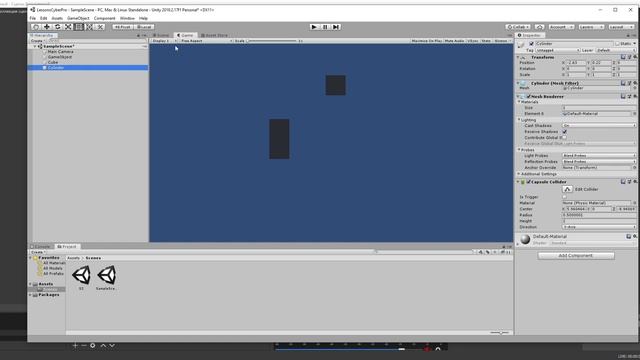Switch to the Console tab
This screenshot has width=640, height=360.
40,247
